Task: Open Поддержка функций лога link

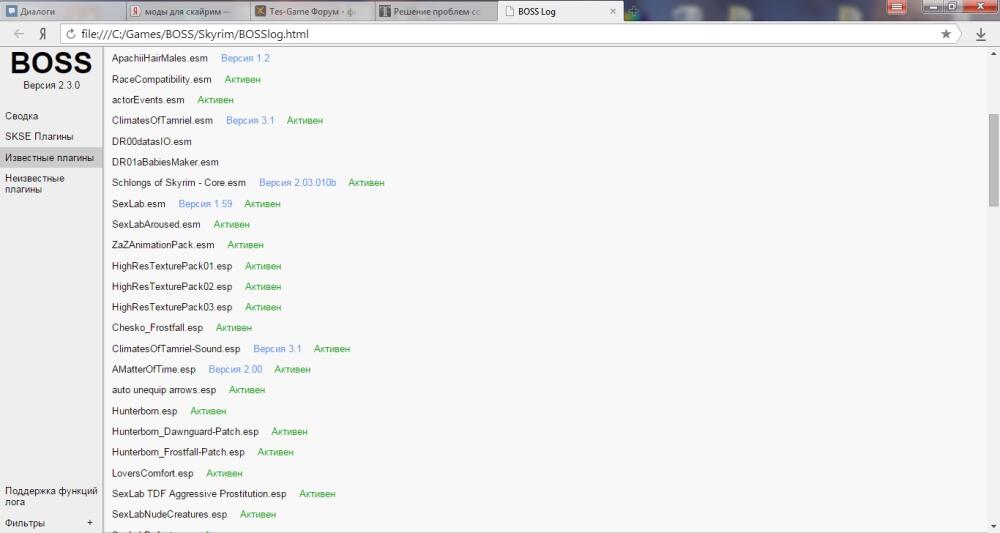Action: (x=51, y=496)
